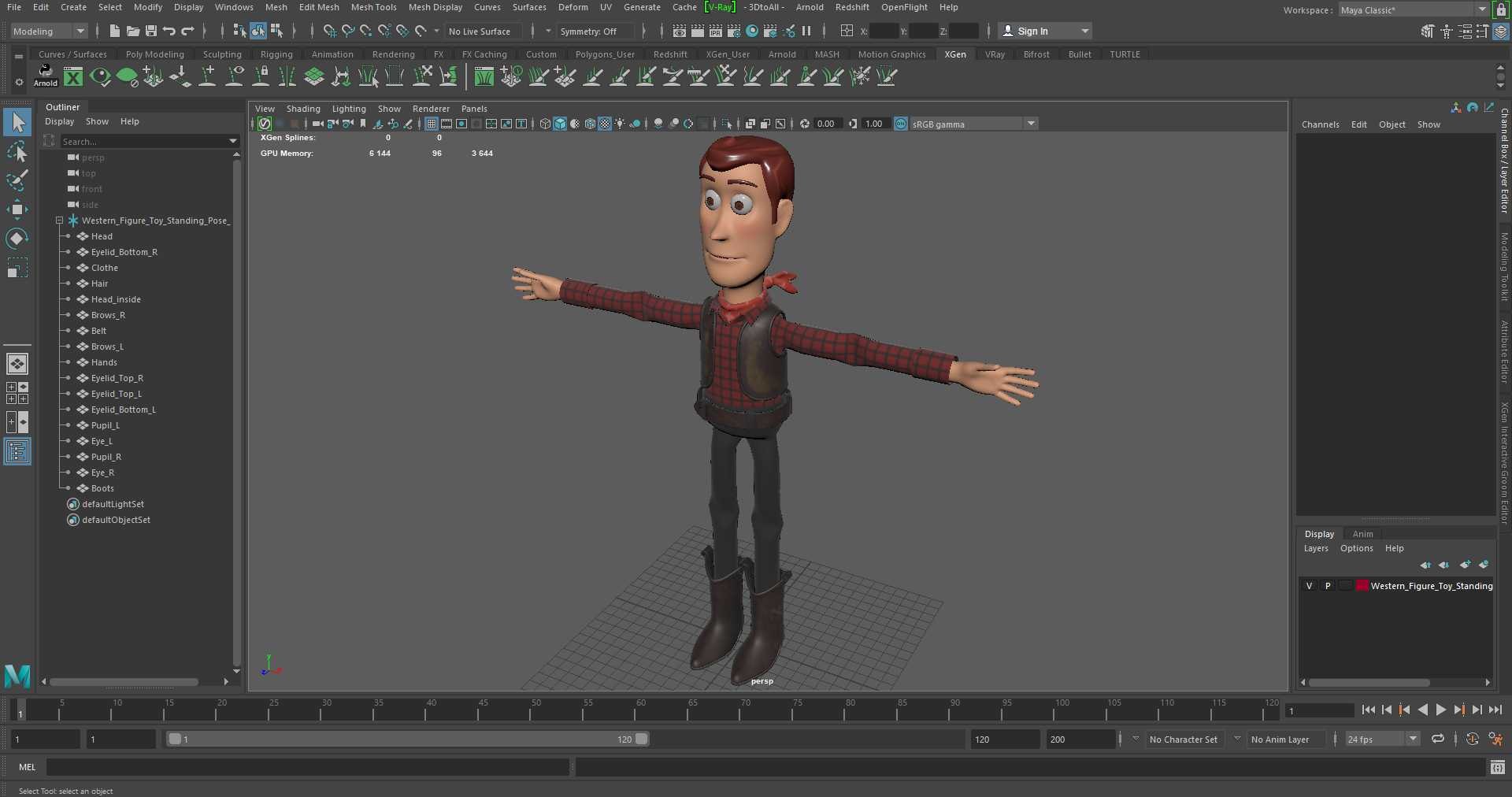1512x797 pixels.
Task: Click the Open Scene folder icon
Action: [132, 31]
